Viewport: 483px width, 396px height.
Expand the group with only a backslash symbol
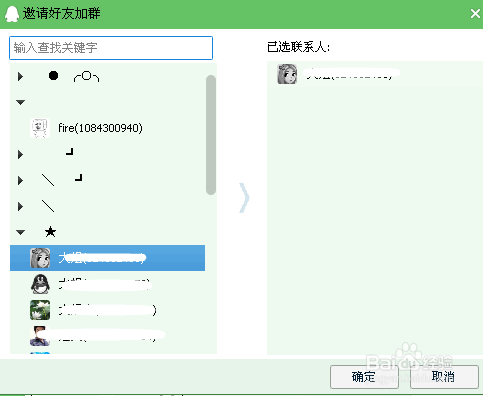20,206
